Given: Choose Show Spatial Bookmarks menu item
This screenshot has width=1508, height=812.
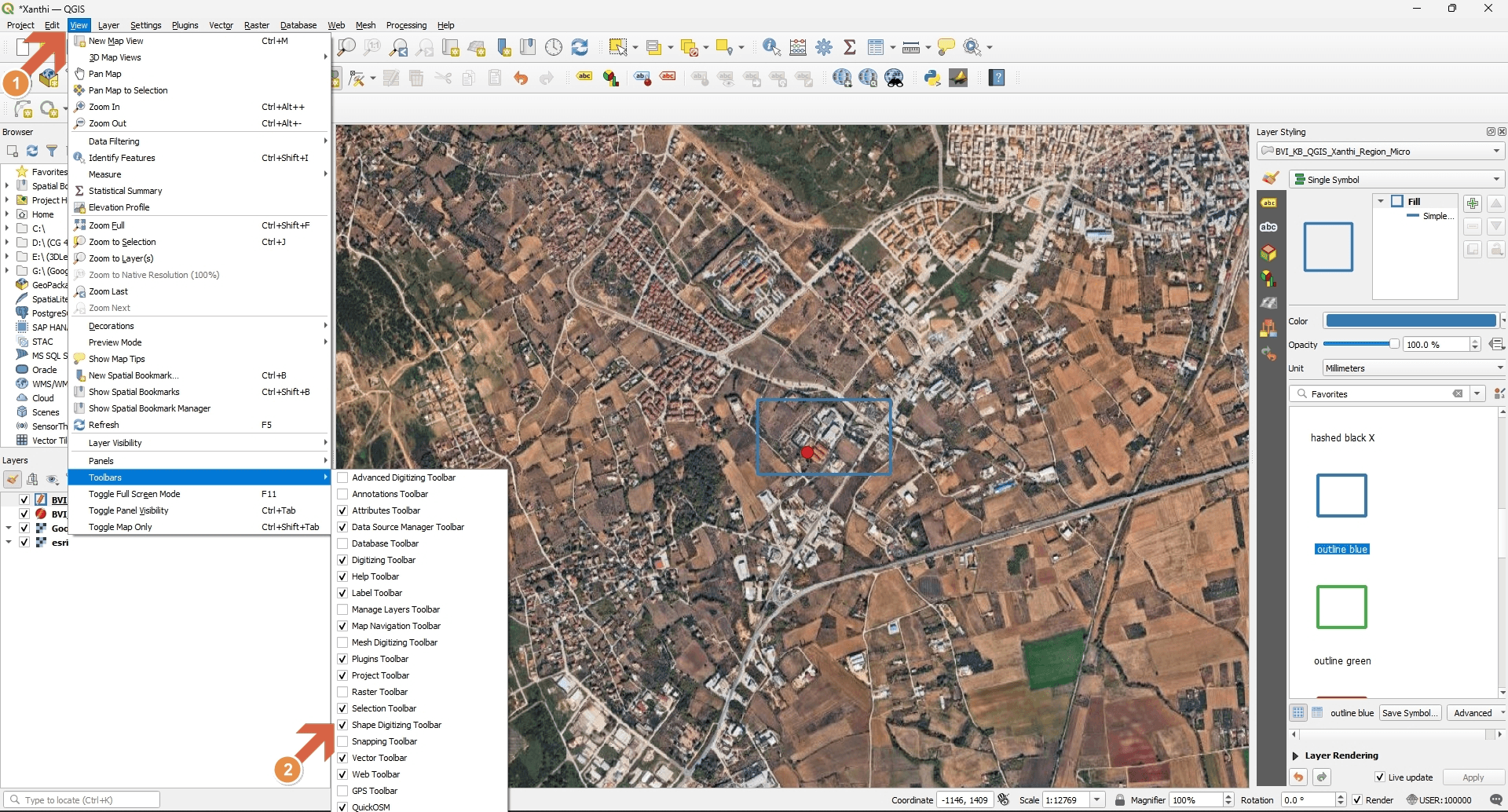Looking at the screenshot, I should coord(199,392).
